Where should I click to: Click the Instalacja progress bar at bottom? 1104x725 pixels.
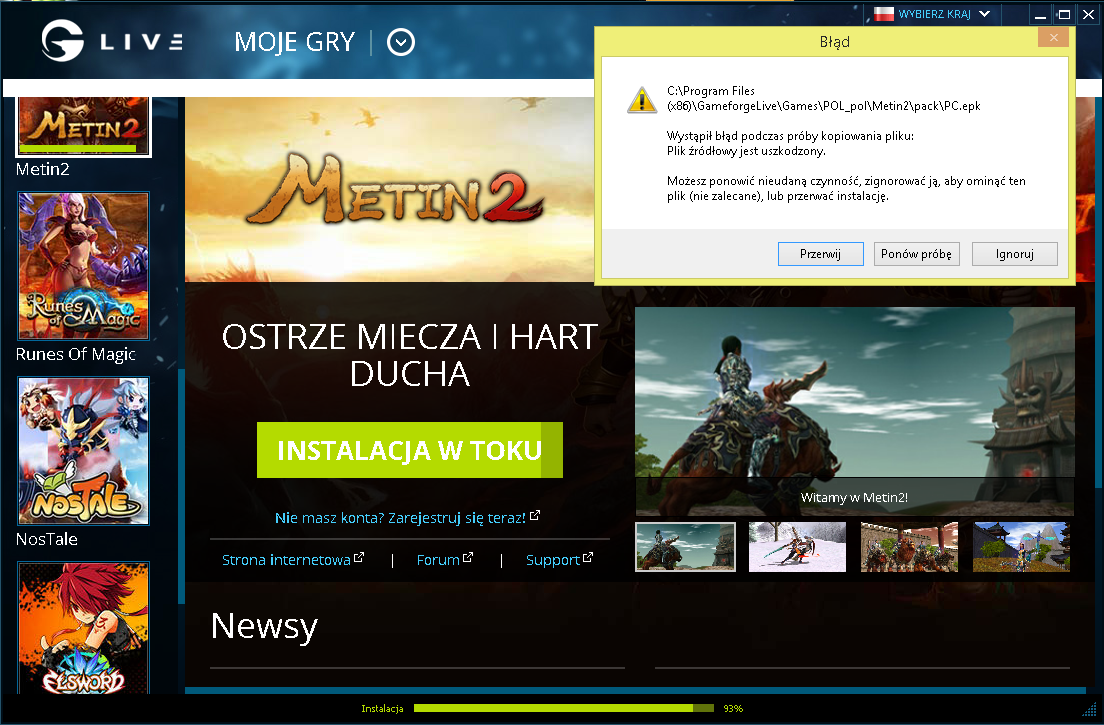coord(563,708)
